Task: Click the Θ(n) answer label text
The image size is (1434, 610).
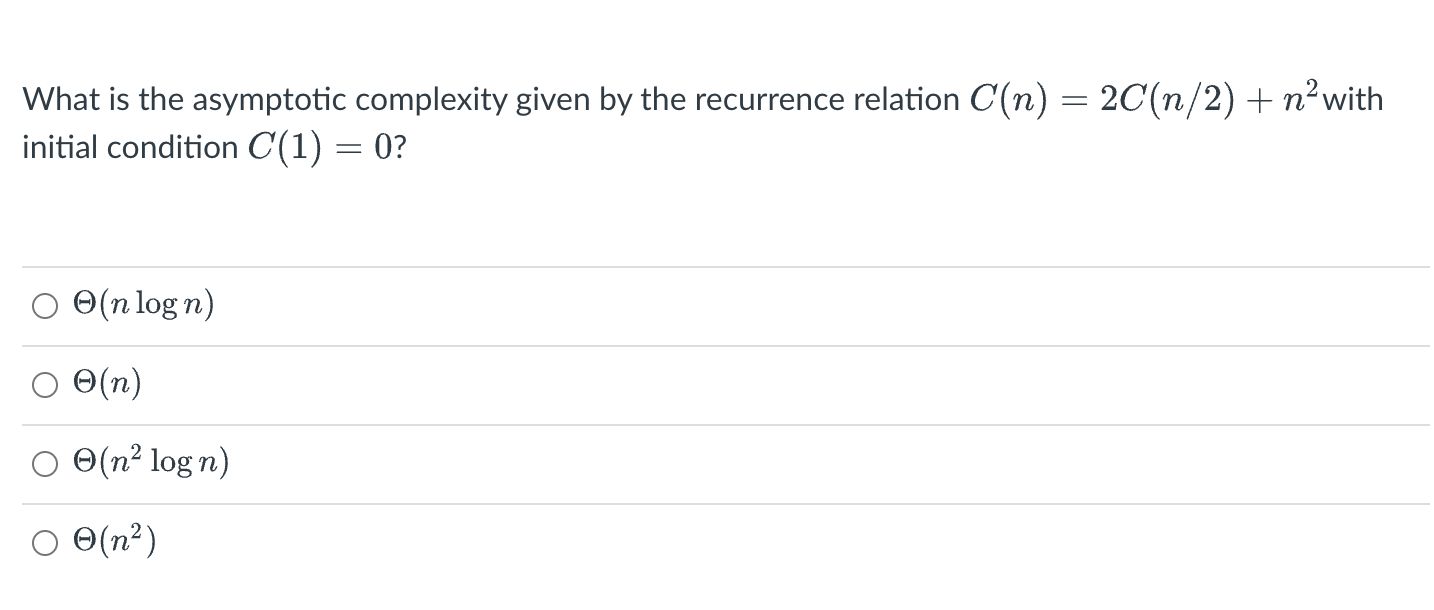Action: [107, 384]
